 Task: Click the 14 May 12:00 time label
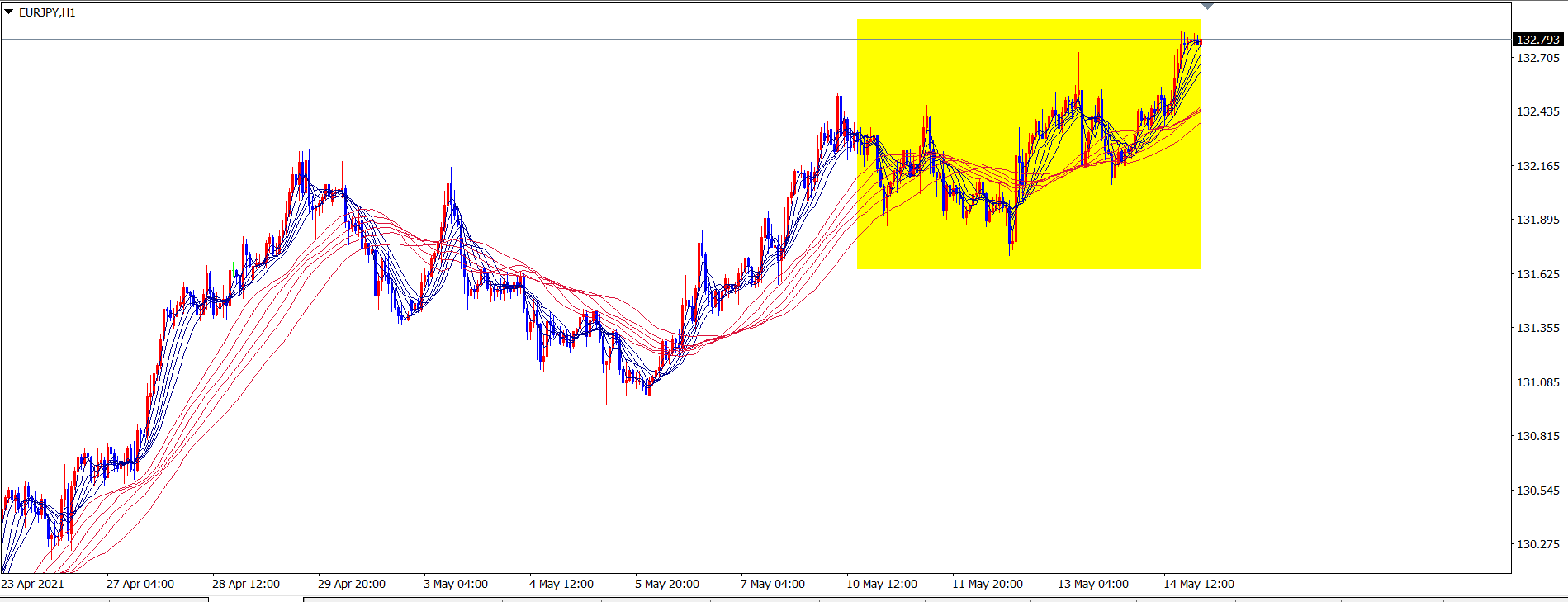pyautogui.click(x=1199, y=584)
